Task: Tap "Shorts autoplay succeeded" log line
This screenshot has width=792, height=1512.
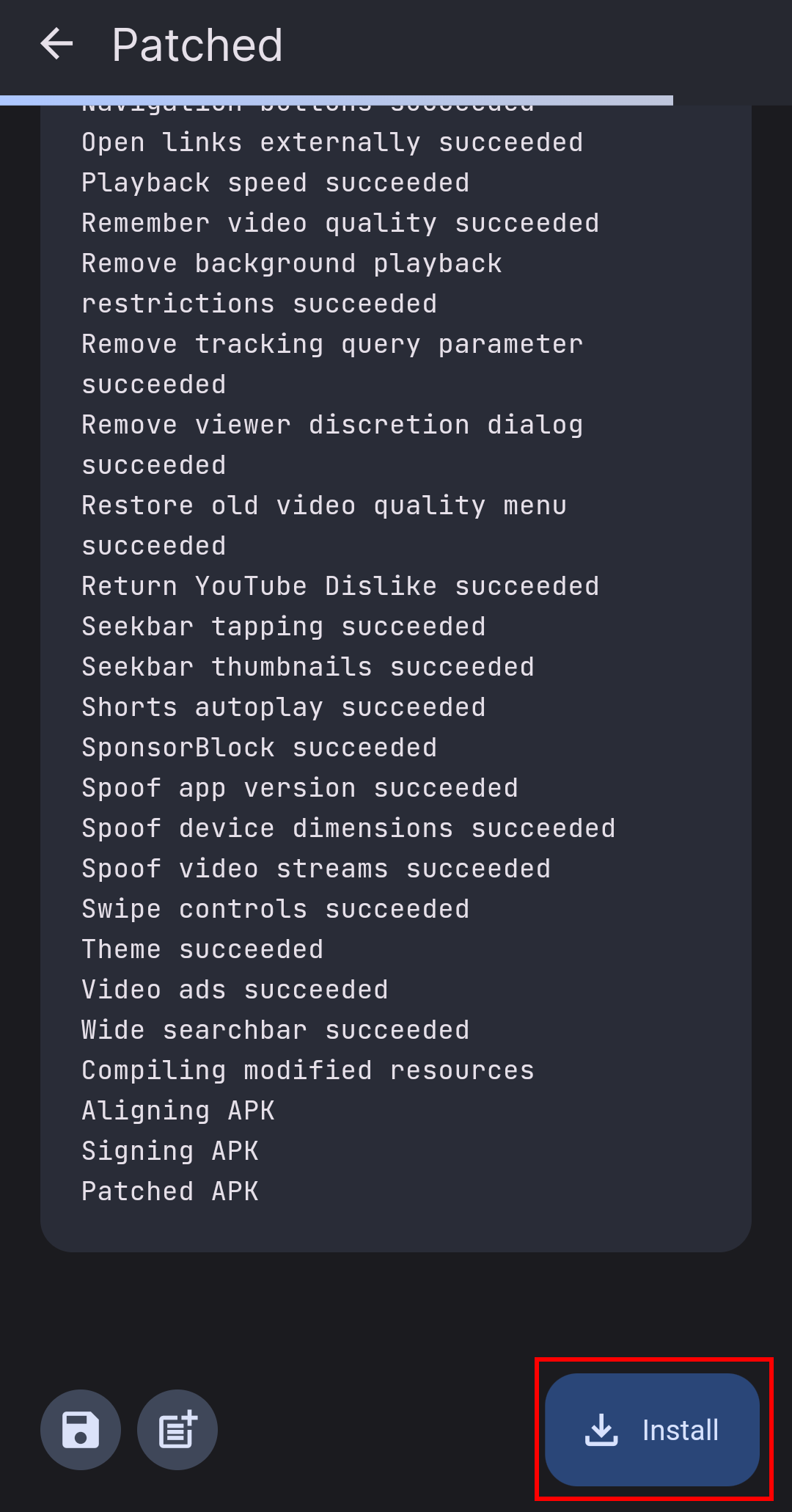Action: [x=283, y=707]
